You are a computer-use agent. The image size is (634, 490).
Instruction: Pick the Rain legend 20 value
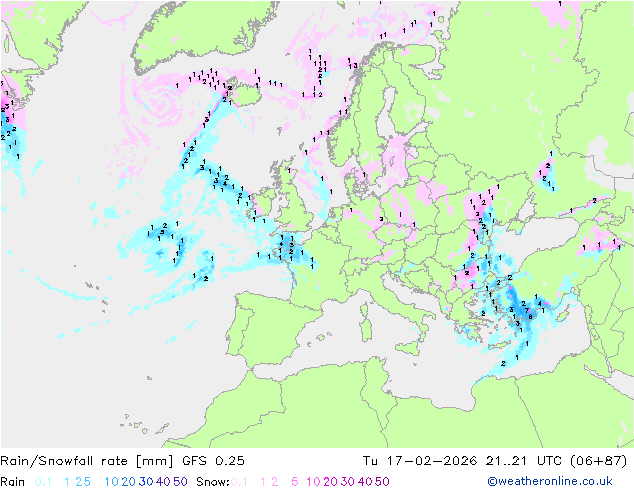pyautogui.click(x=128, y=482)
